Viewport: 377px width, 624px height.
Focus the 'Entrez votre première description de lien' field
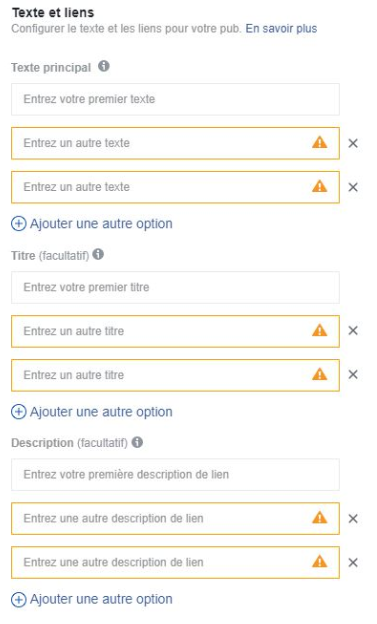click(x=175, y=475)
